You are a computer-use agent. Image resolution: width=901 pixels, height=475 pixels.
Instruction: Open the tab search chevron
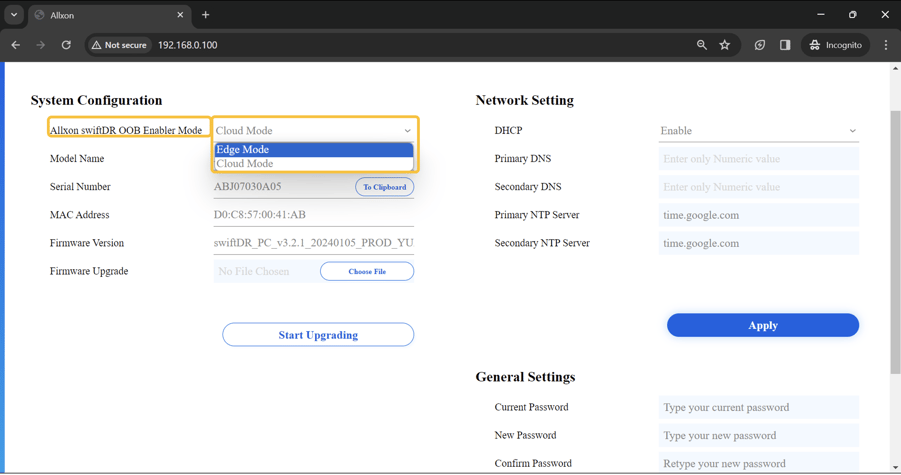click(x=14, y=15)
